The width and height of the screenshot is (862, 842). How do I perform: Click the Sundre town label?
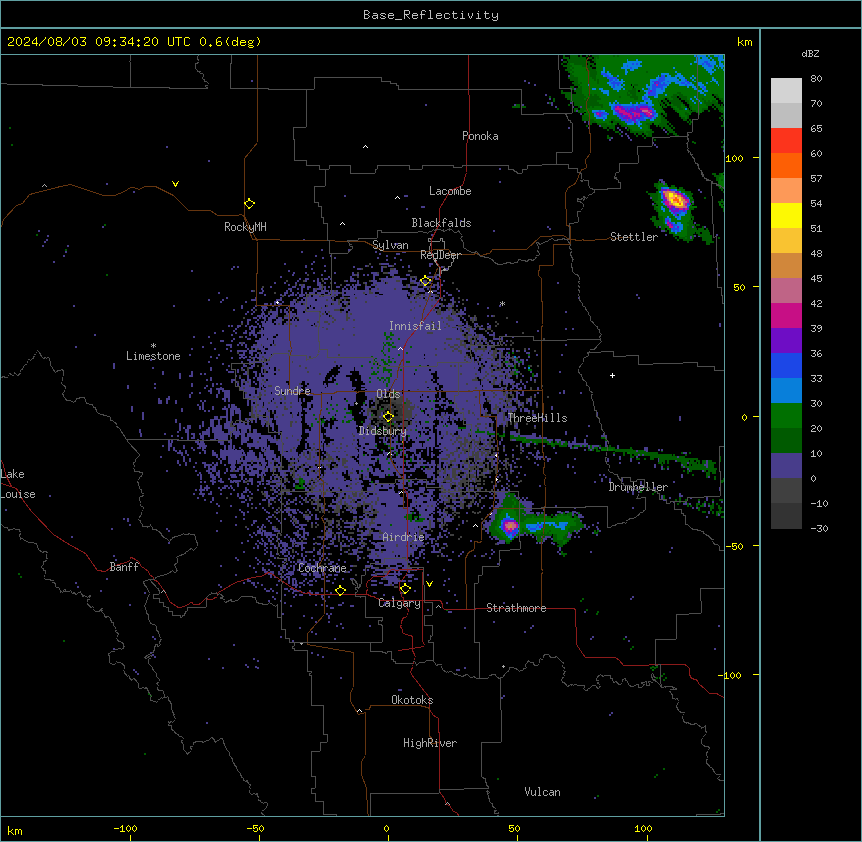[292, 391]
